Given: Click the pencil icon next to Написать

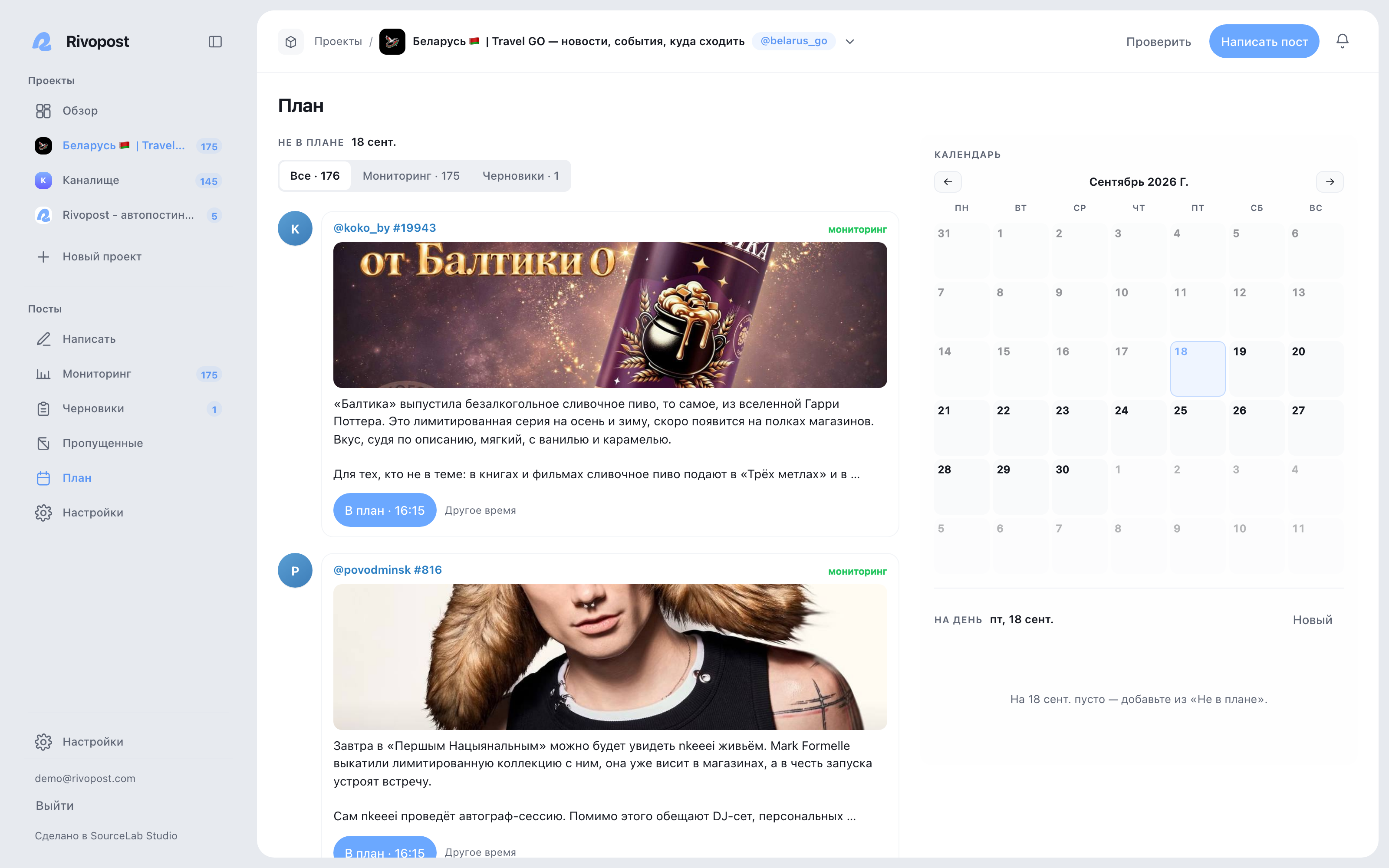Looking at the screenshot, I should tap(43, 339).
